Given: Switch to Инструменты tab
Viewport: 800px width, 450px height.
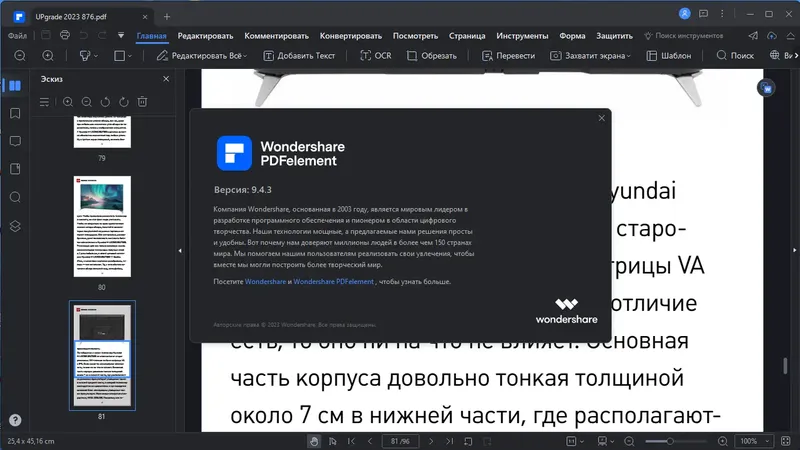Looking at the screenshot, I should [x=522, y=36].
